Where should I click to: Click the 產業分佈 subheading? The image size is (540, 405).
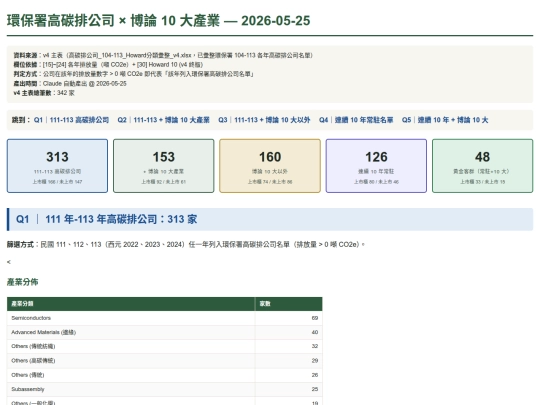(22, 282)
